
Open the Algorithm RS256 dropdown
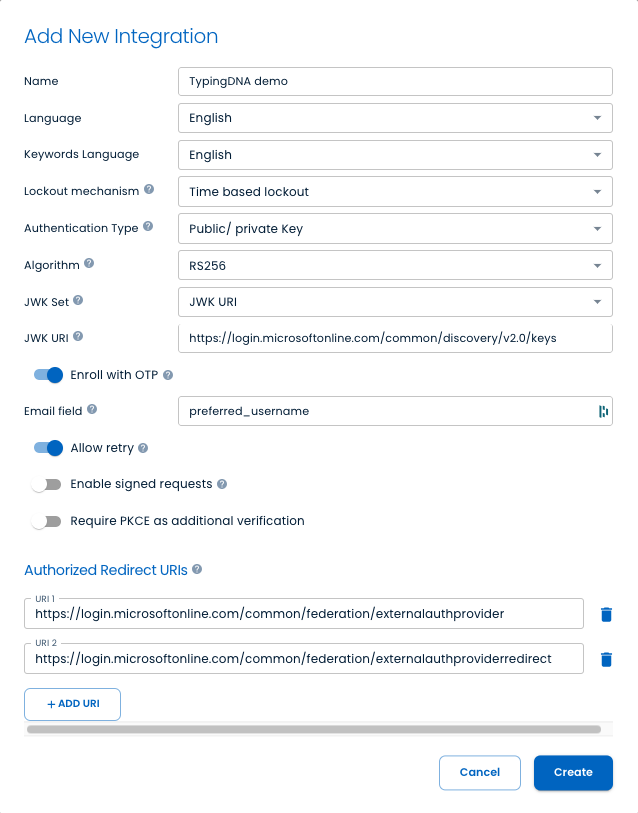394,265
